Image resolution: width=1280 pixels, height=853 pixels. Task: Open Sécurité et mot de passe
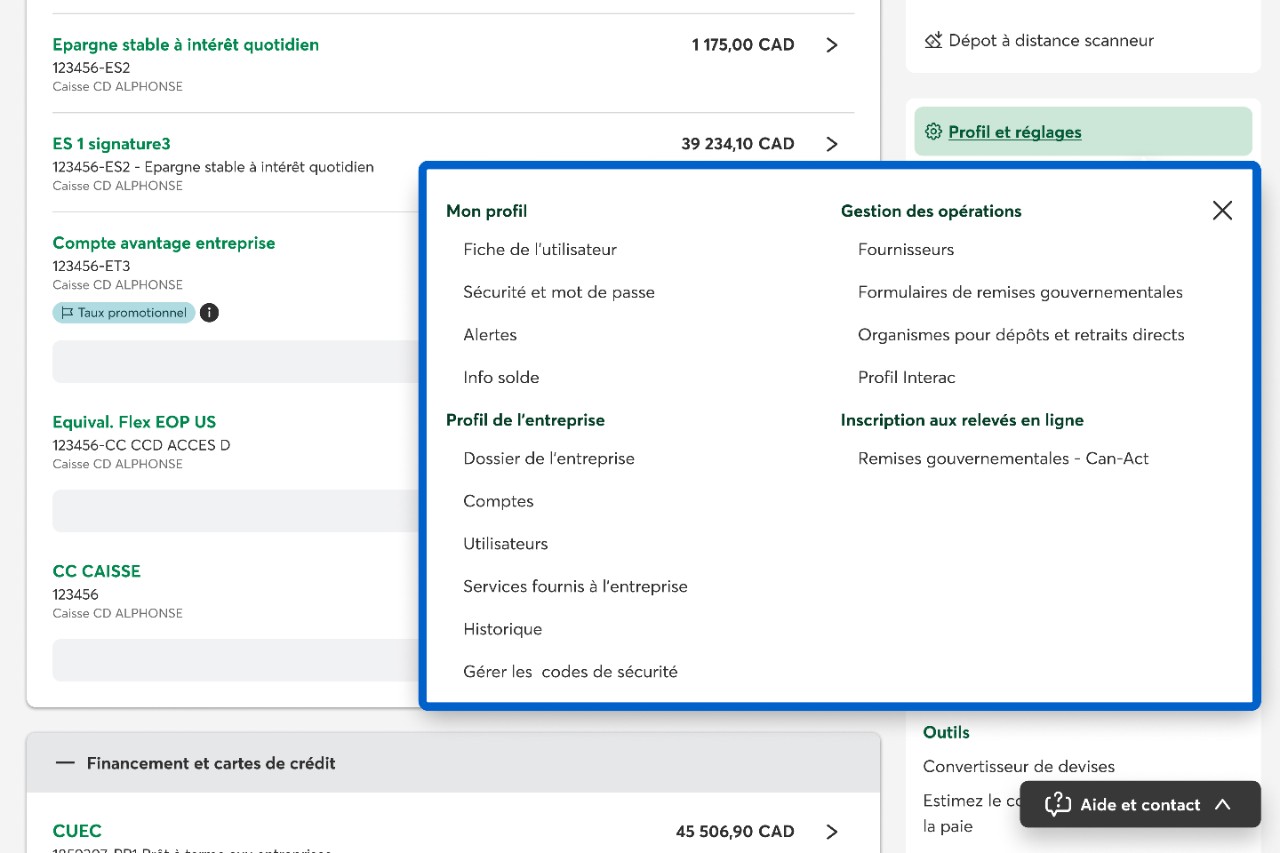click(559, 293)
